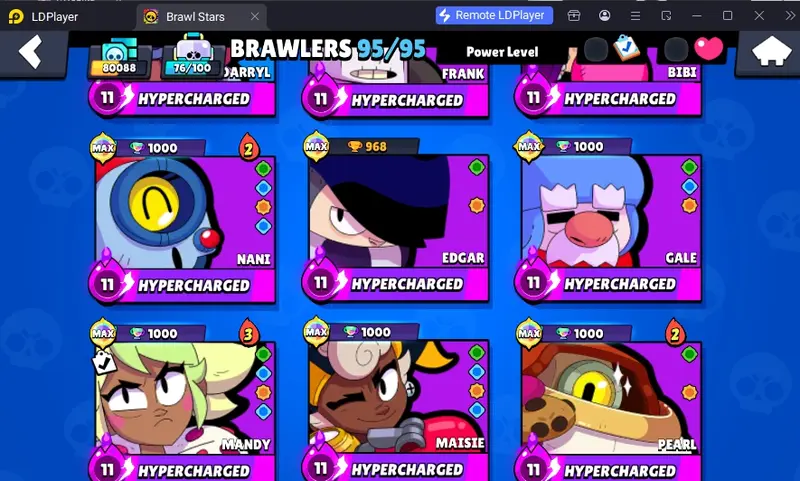This screenshot has width=800, height=481.
Task: Expand the LDPlayer side toolbar chevron
Action: tap(790, 16)
